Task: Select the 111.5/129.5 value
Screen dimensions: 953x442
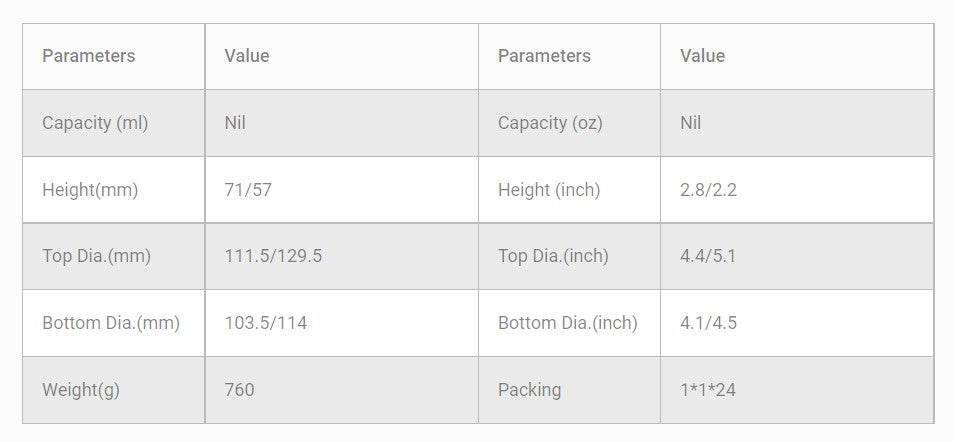Action: point(273,256)
